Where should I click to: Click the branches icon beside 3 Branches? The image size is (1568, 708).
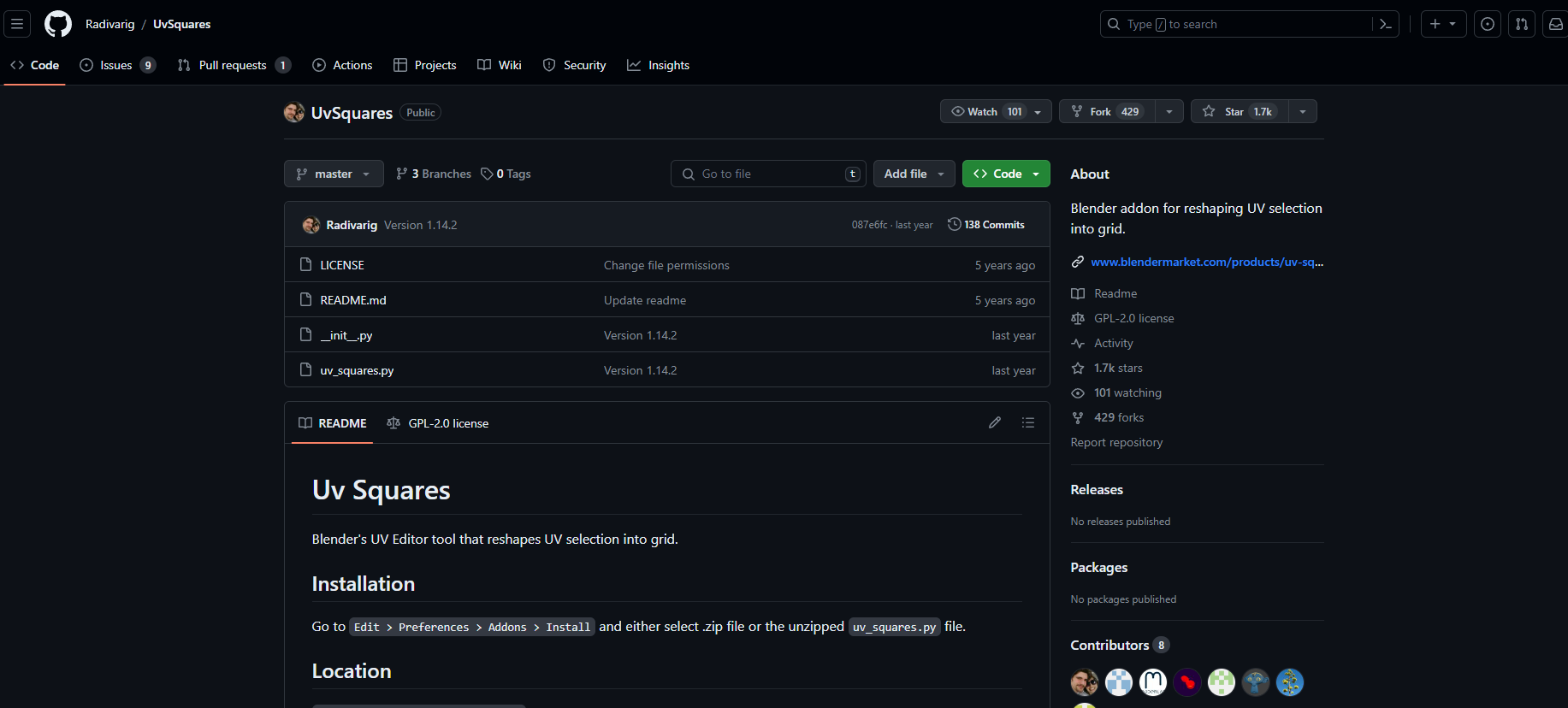pos(402,174)
